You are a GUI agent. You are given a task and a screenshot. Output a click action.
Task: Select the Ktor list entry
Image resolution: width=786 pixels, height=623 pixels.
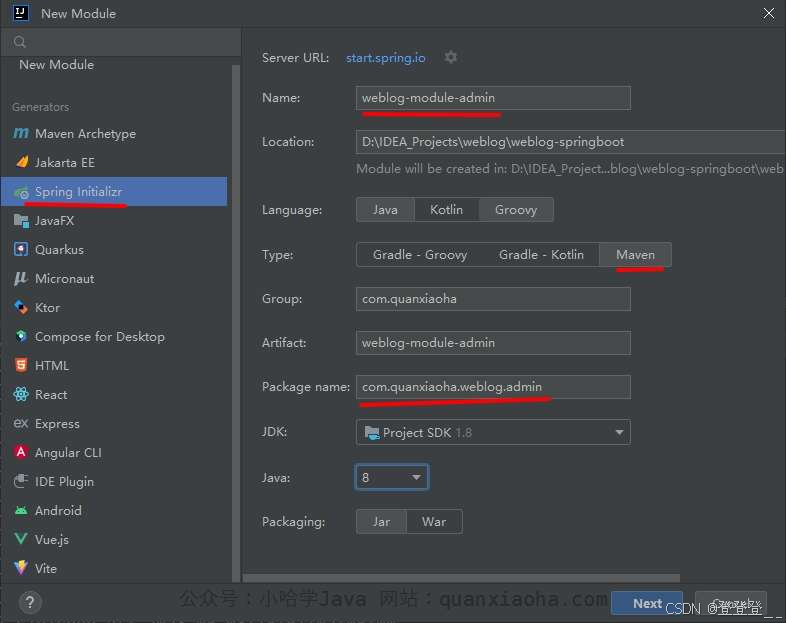click(x=114, y=307)
